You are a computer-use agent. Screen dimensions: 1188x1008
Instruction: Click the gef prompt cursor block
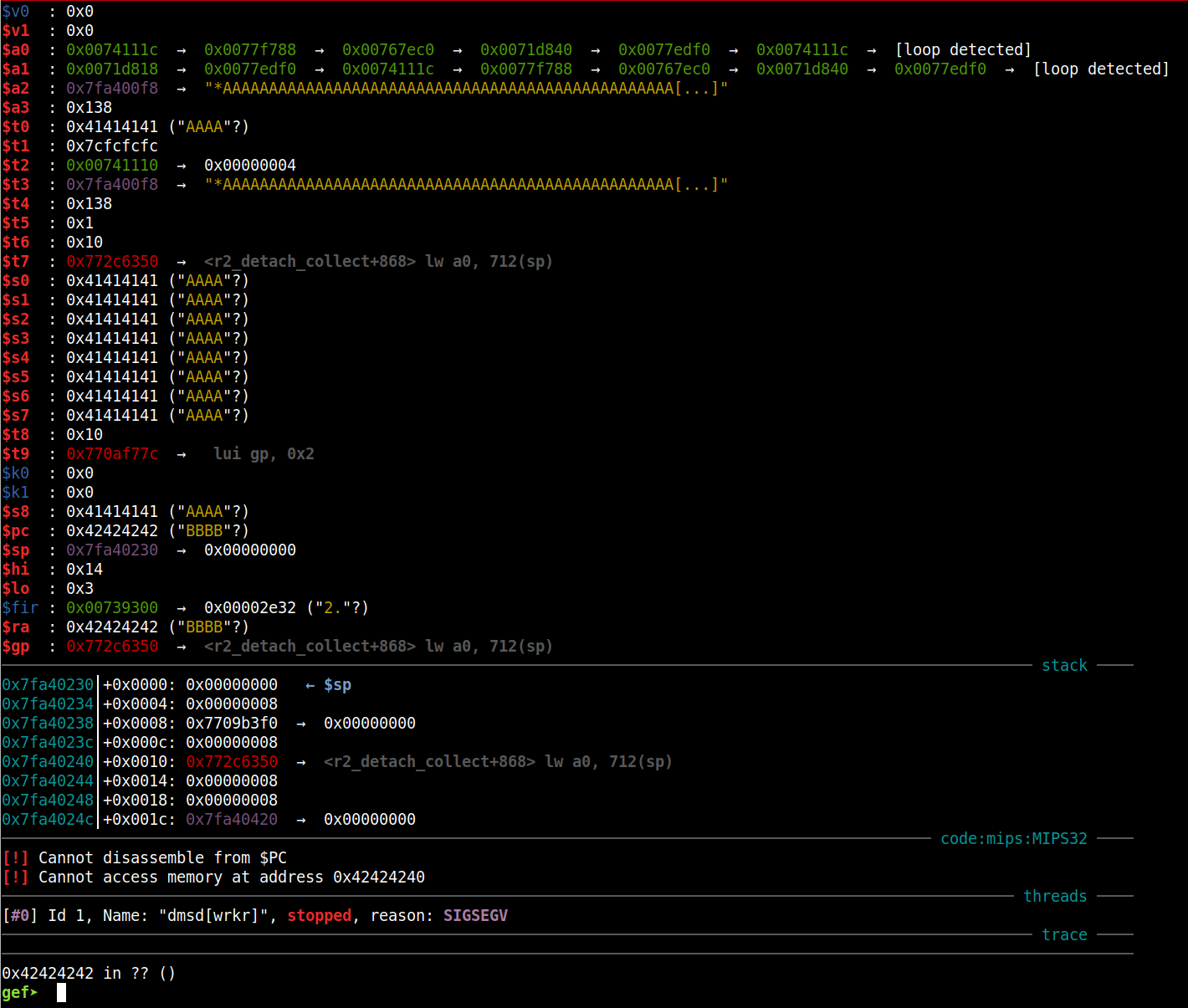[x=61, y=992]
